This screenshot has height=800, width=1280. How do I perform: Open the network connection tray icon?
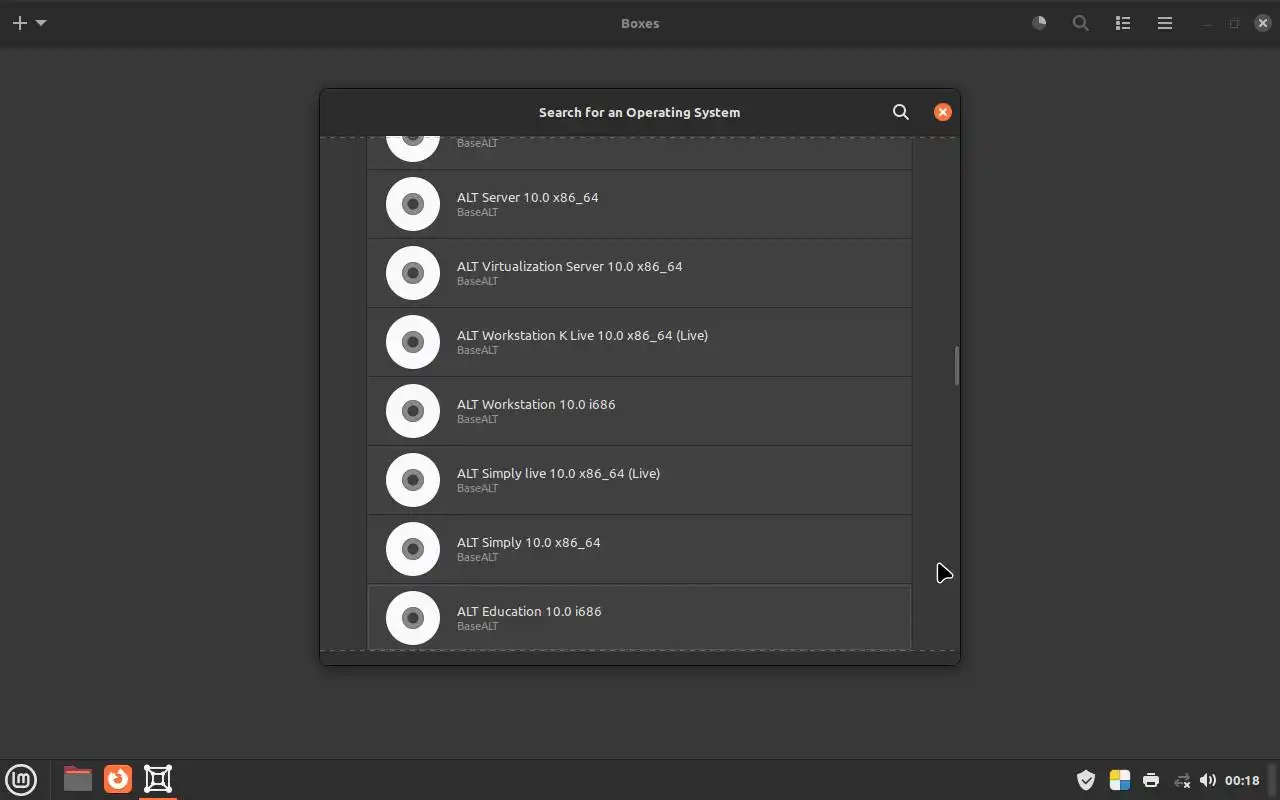coord(1182,780)
